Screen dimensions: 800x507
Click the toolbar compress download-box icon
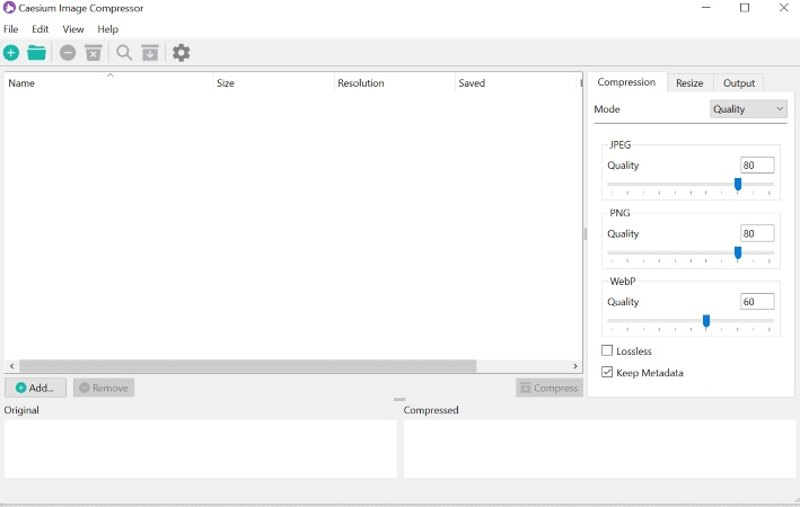pyautogui.click(x=150, y=53)
